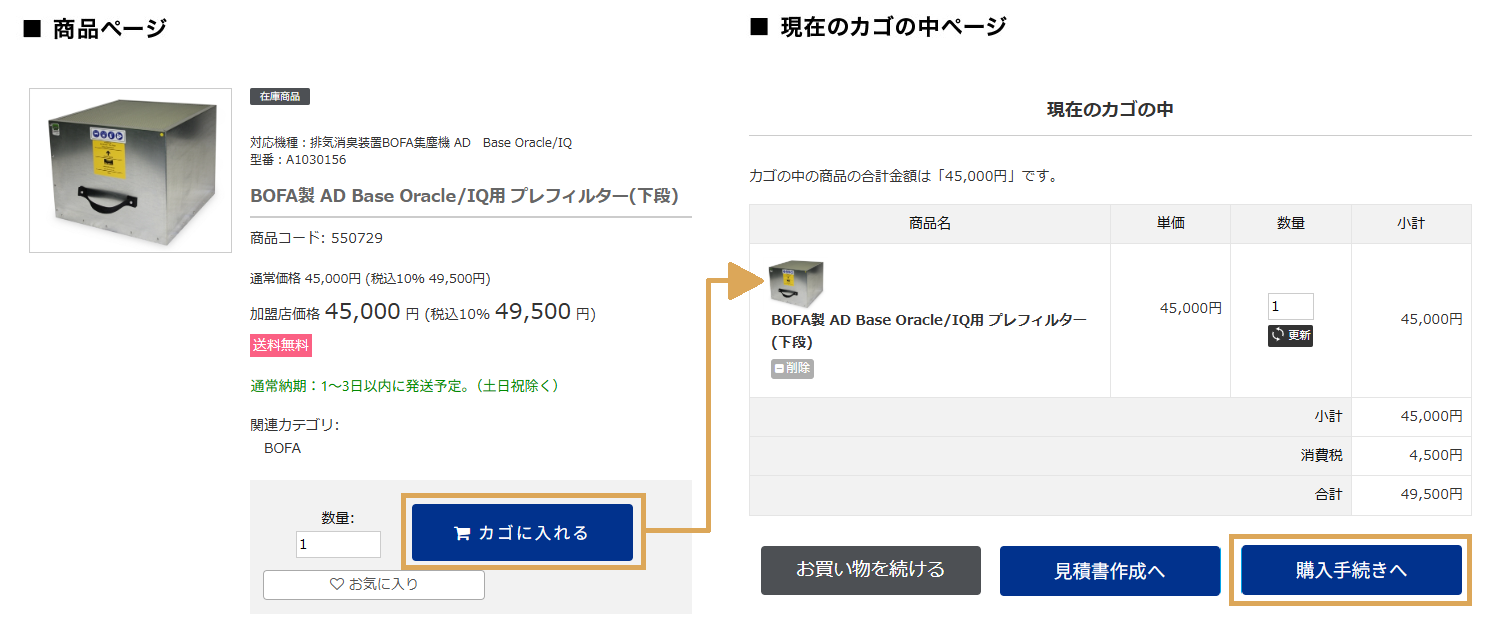Proceed with 購入手続きへ button

1351,571
